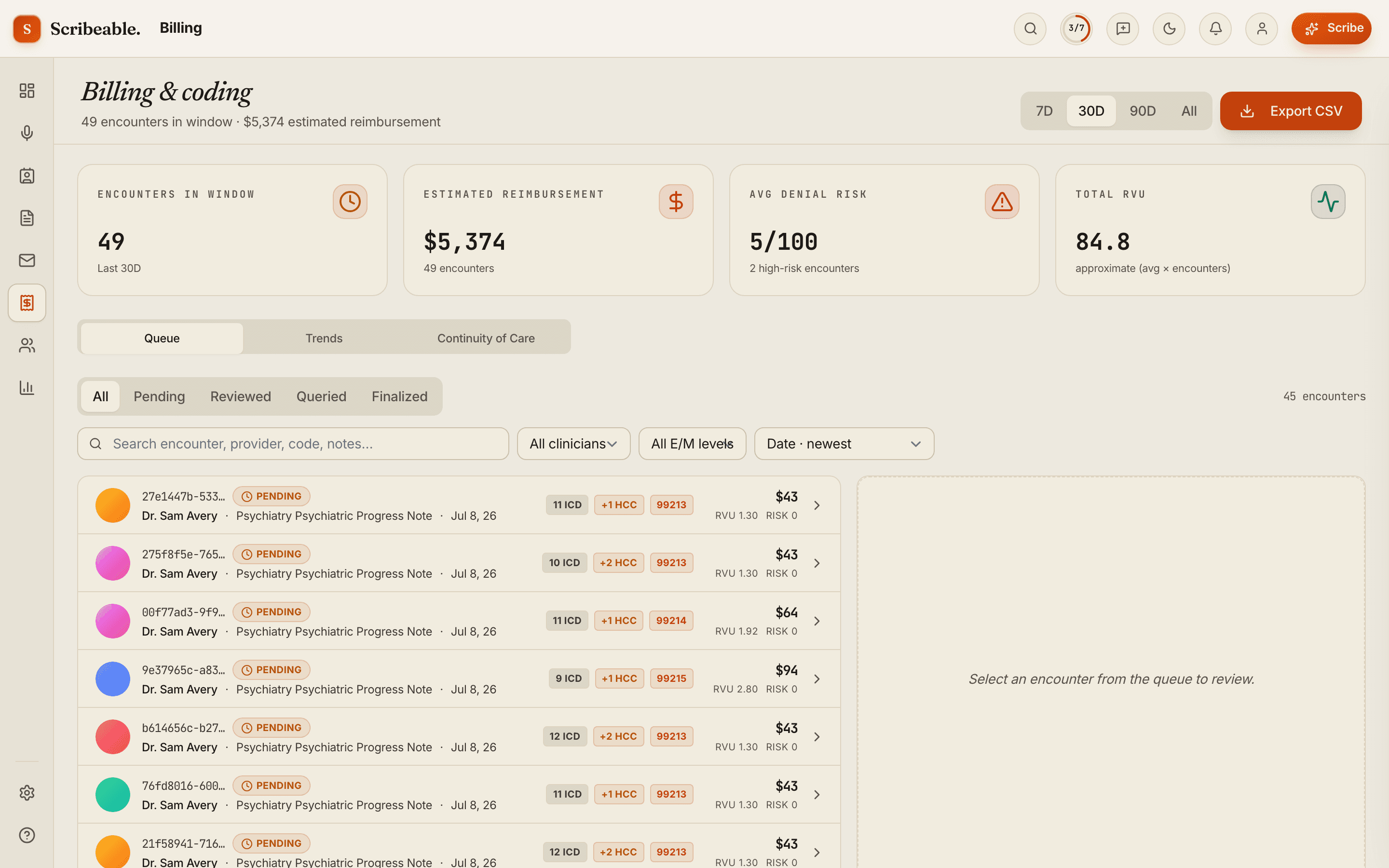Image resolution: width=1389 pixels, height=868 pixels.
Task: Click the clock icon on Encounters card
Action: pos(350,202)
